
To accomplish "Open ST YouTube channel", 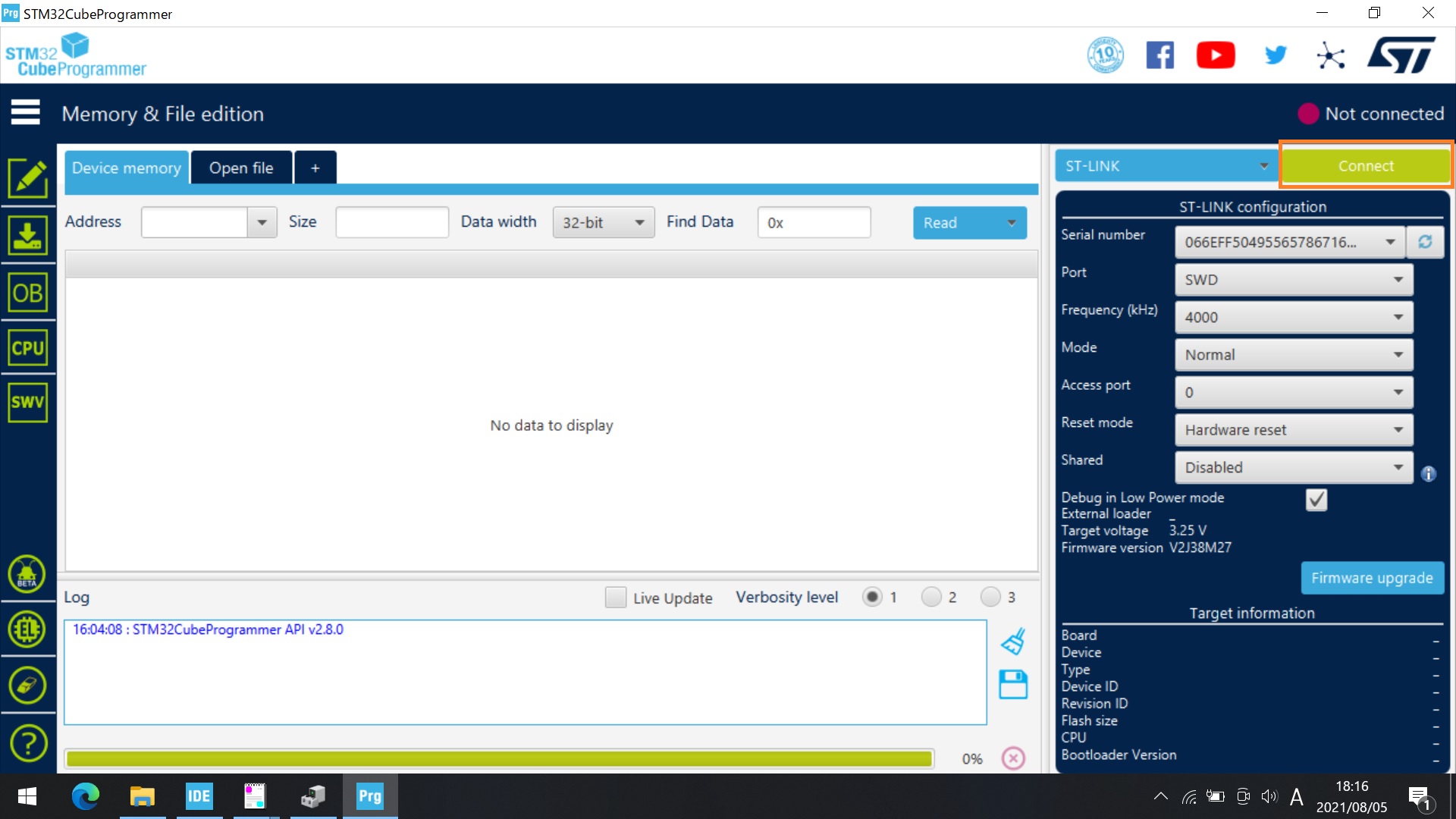I will pyautogui.click(x=1216, y=55).
